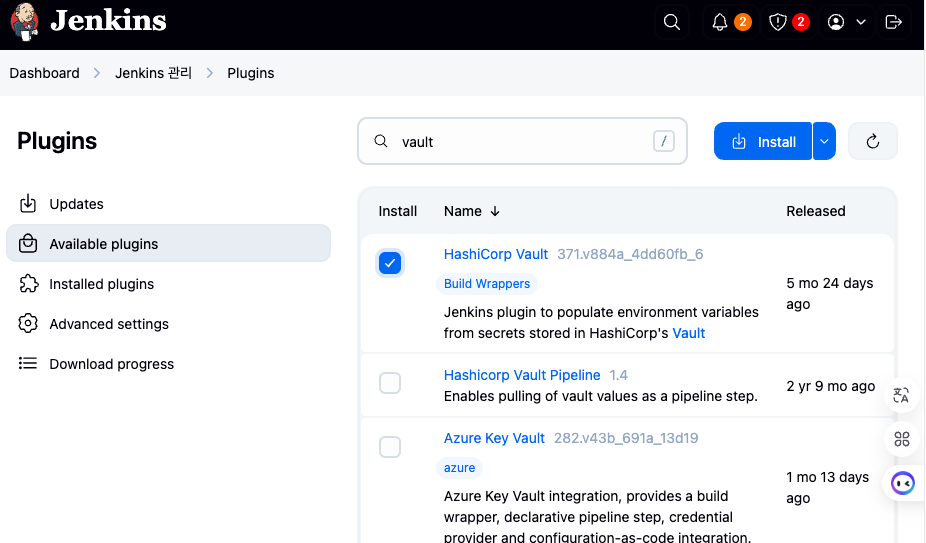Expand the chevron after Jenkins 관리 breadcrumb
926x543 pixels.
(210, 73)
